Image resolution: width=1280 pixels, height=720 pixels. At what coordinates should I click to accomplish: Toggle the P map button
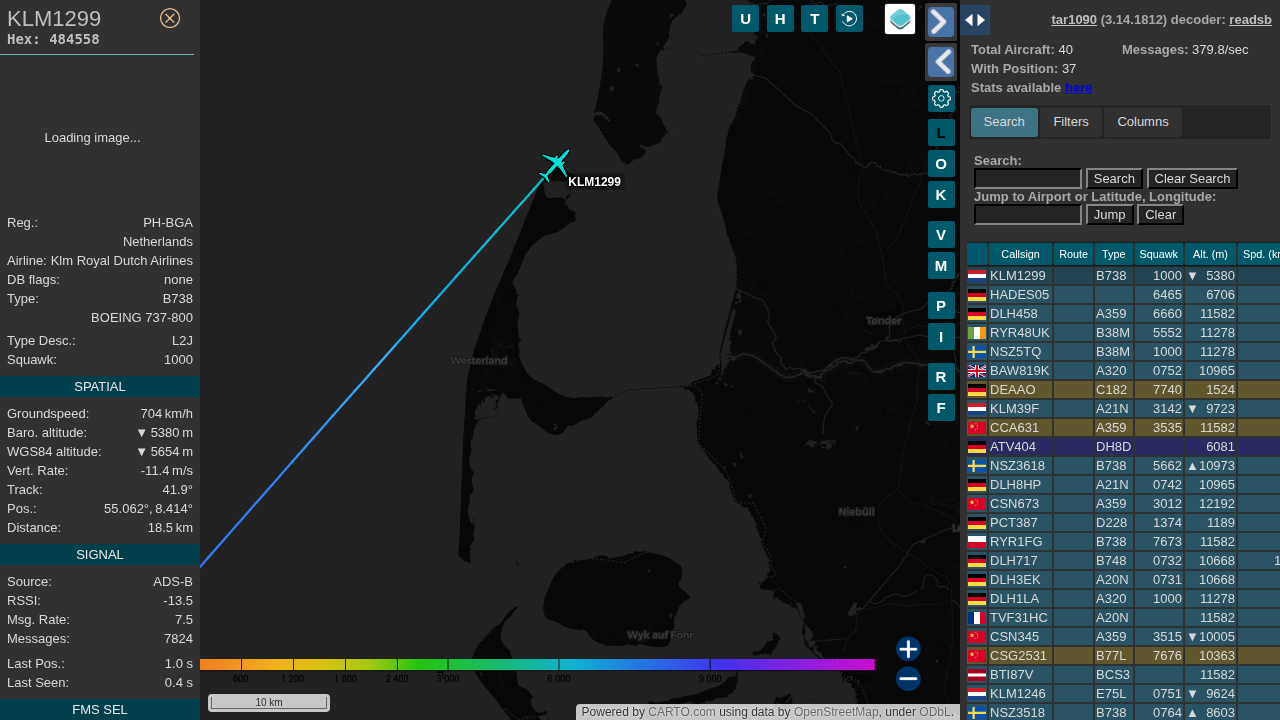coord(941,306)
